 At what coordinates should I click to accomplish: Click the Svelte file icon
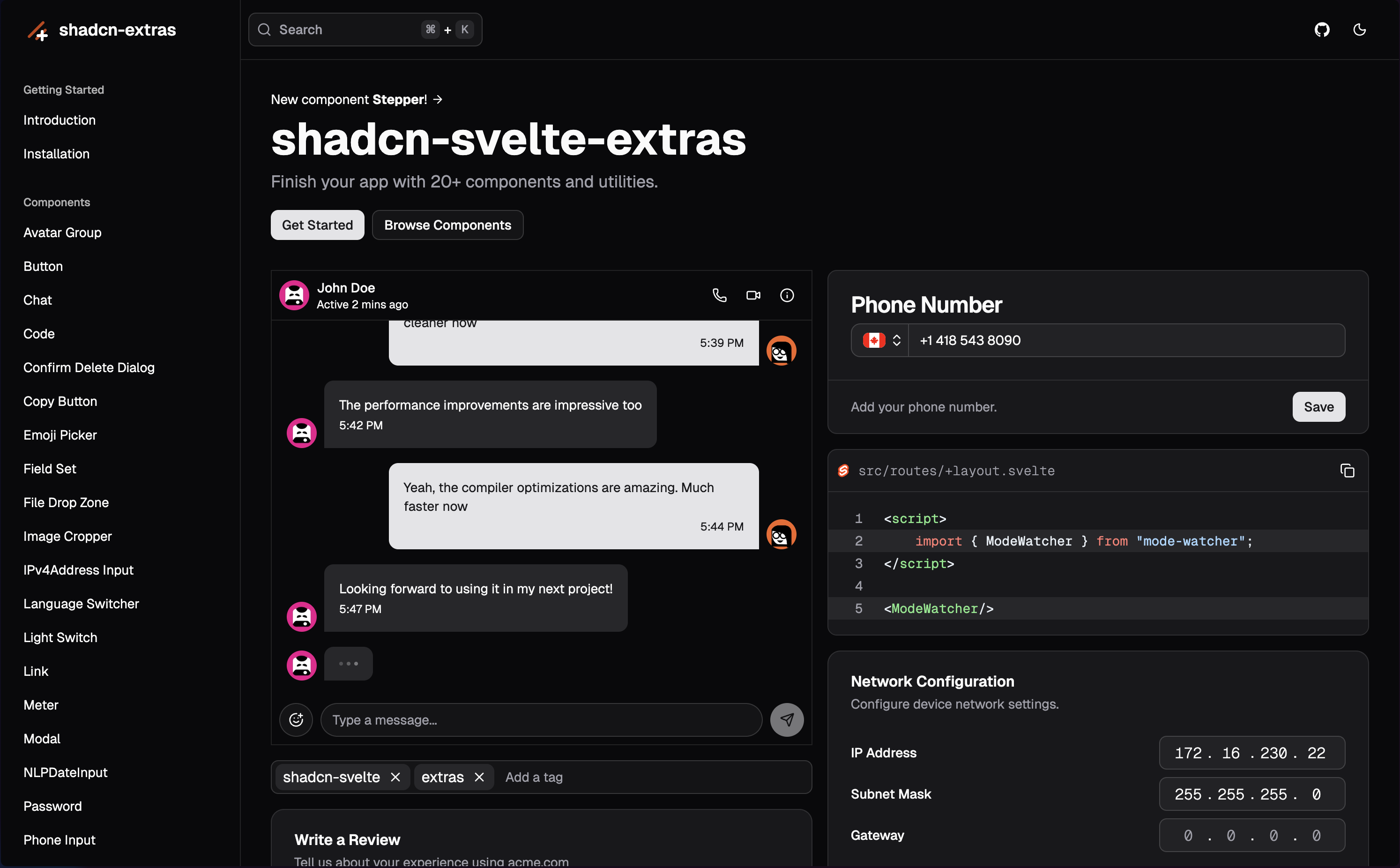point(843,471)
